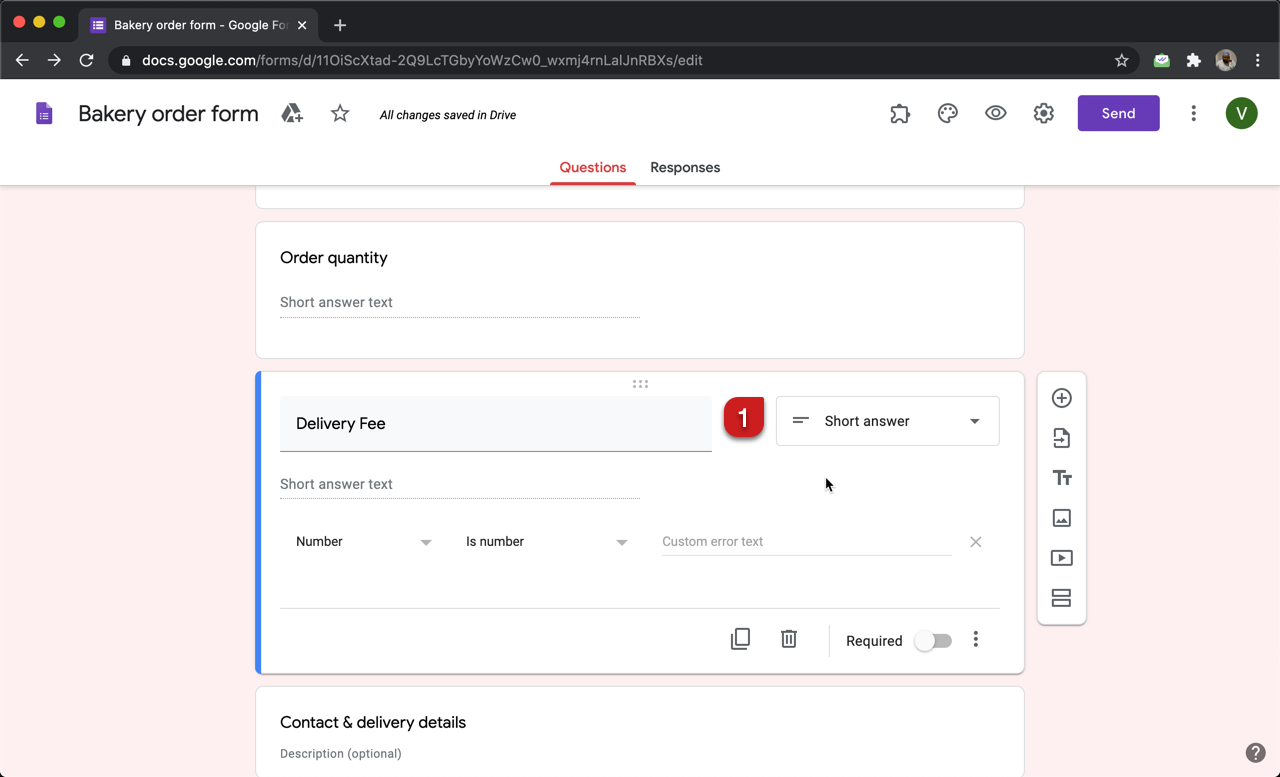
Task: Bookmark the page in the address bar
Action: pyautogui.click(x=1121, y=60)
